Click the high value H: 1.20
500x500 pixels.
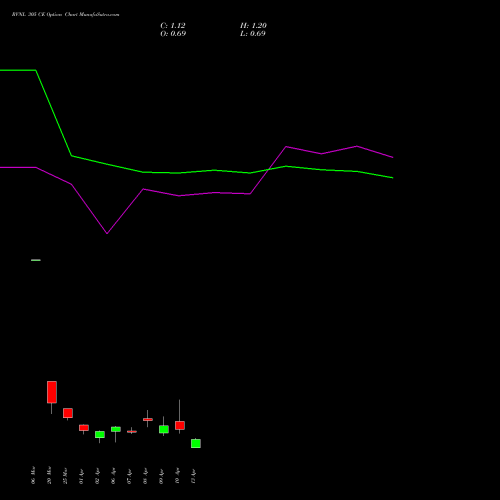click(253, 26)
